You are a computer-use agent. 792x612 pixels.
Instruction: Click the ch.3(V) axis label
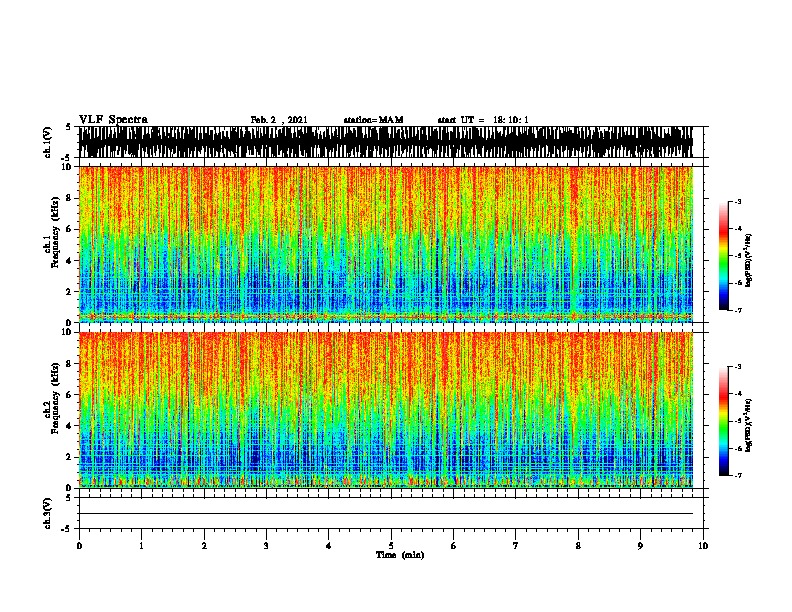[47, 513]
